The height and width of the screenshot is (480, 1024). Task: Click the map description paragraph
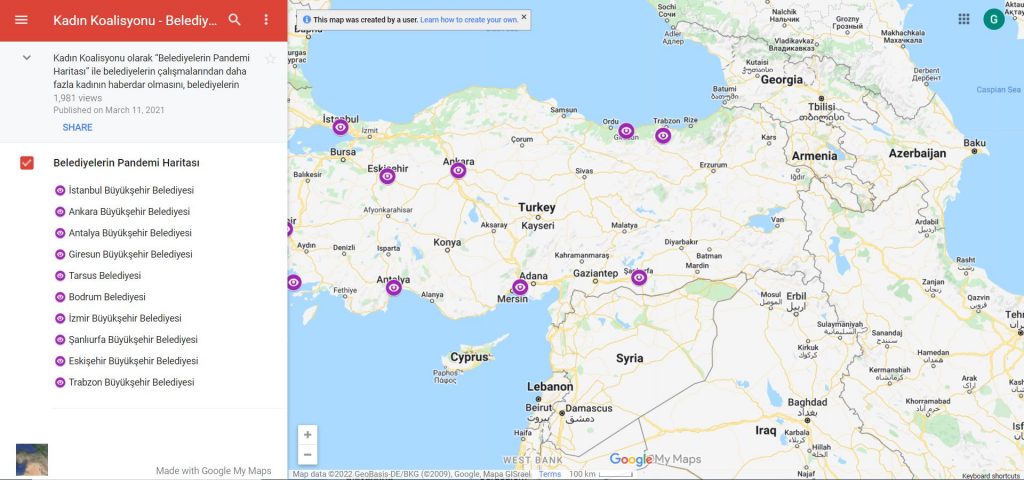coord(152,71)
